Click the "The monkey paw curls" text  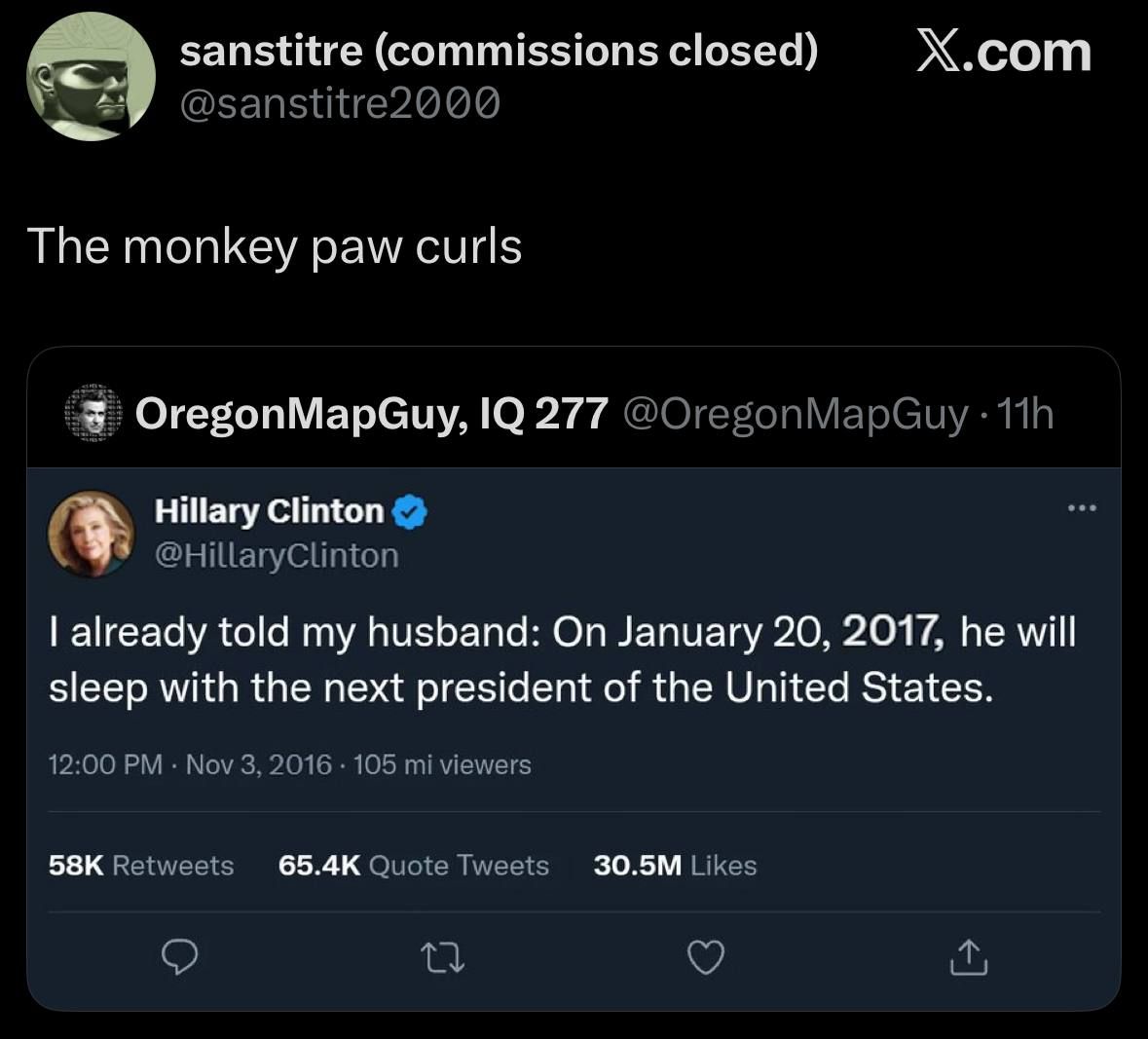pos(275,246)
